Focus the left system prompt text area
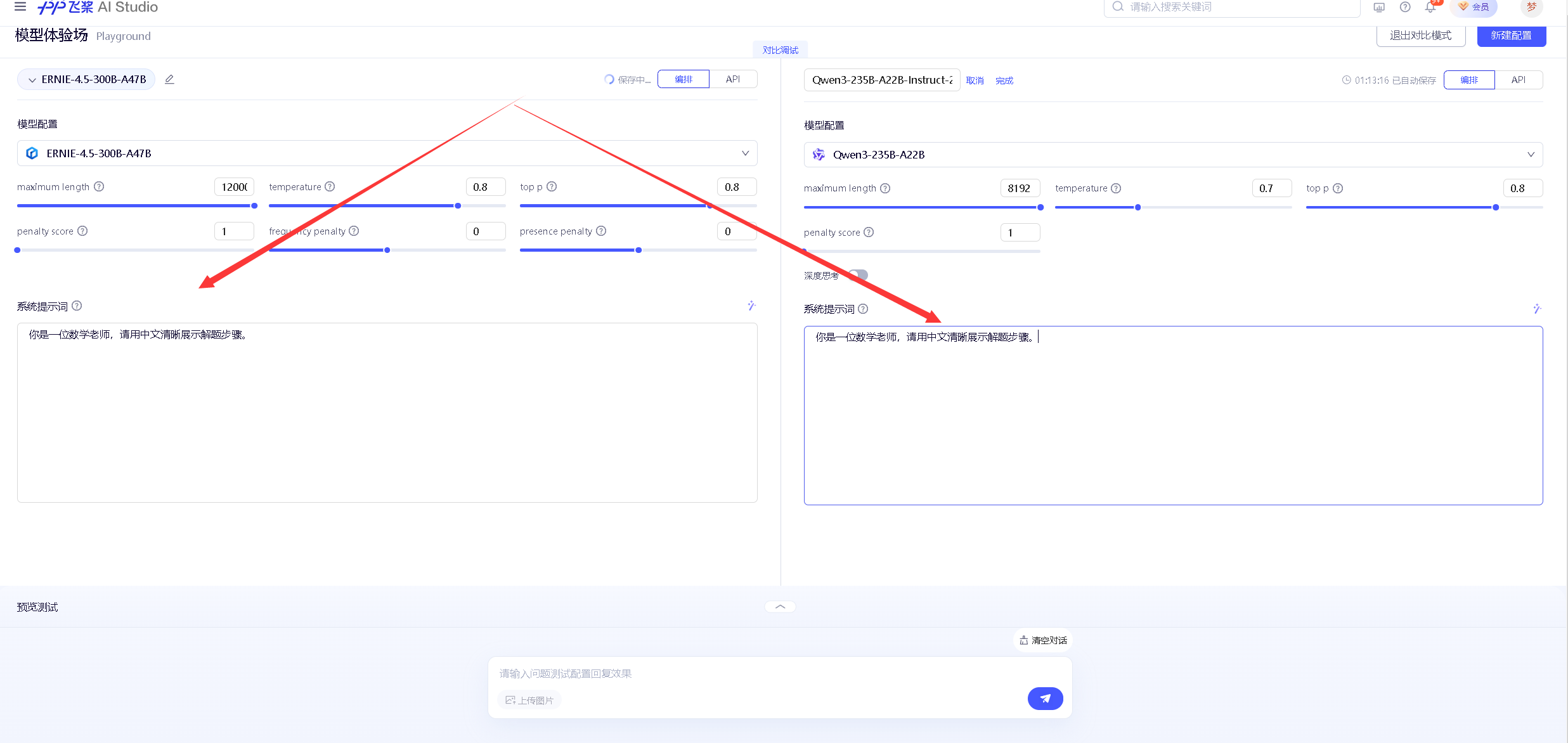The width and height of the screenshot is (1568, 743). click(387, 413)
